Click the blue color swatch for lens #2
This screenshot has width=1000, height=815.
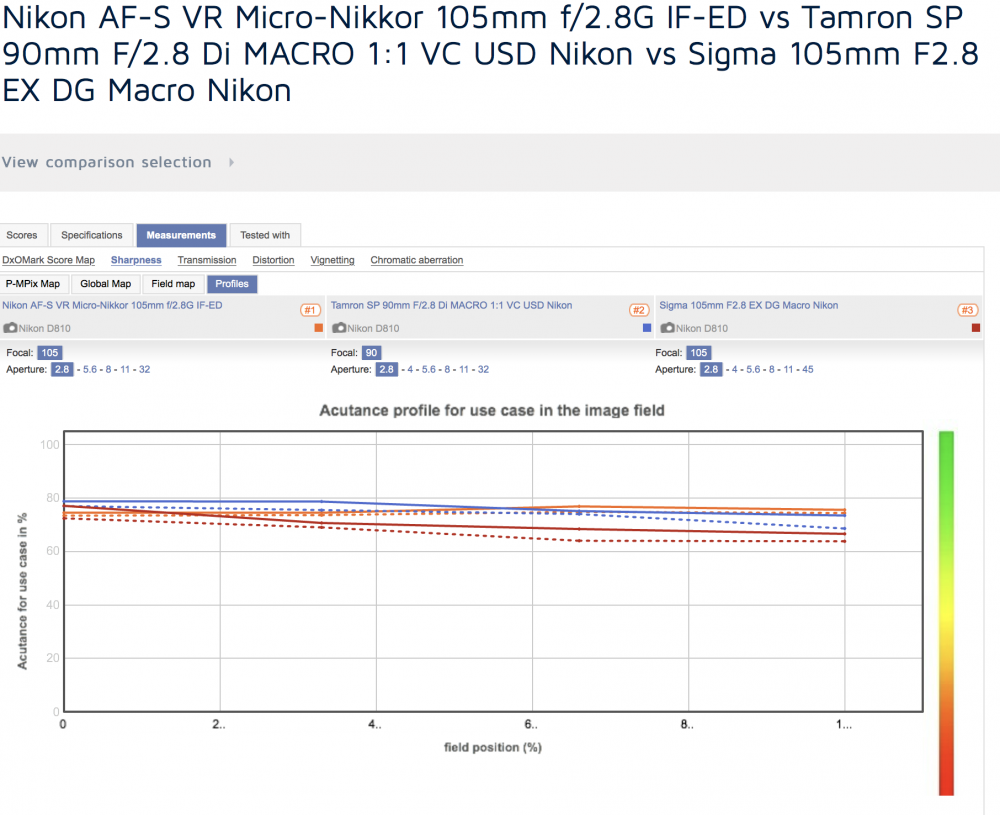647,328
